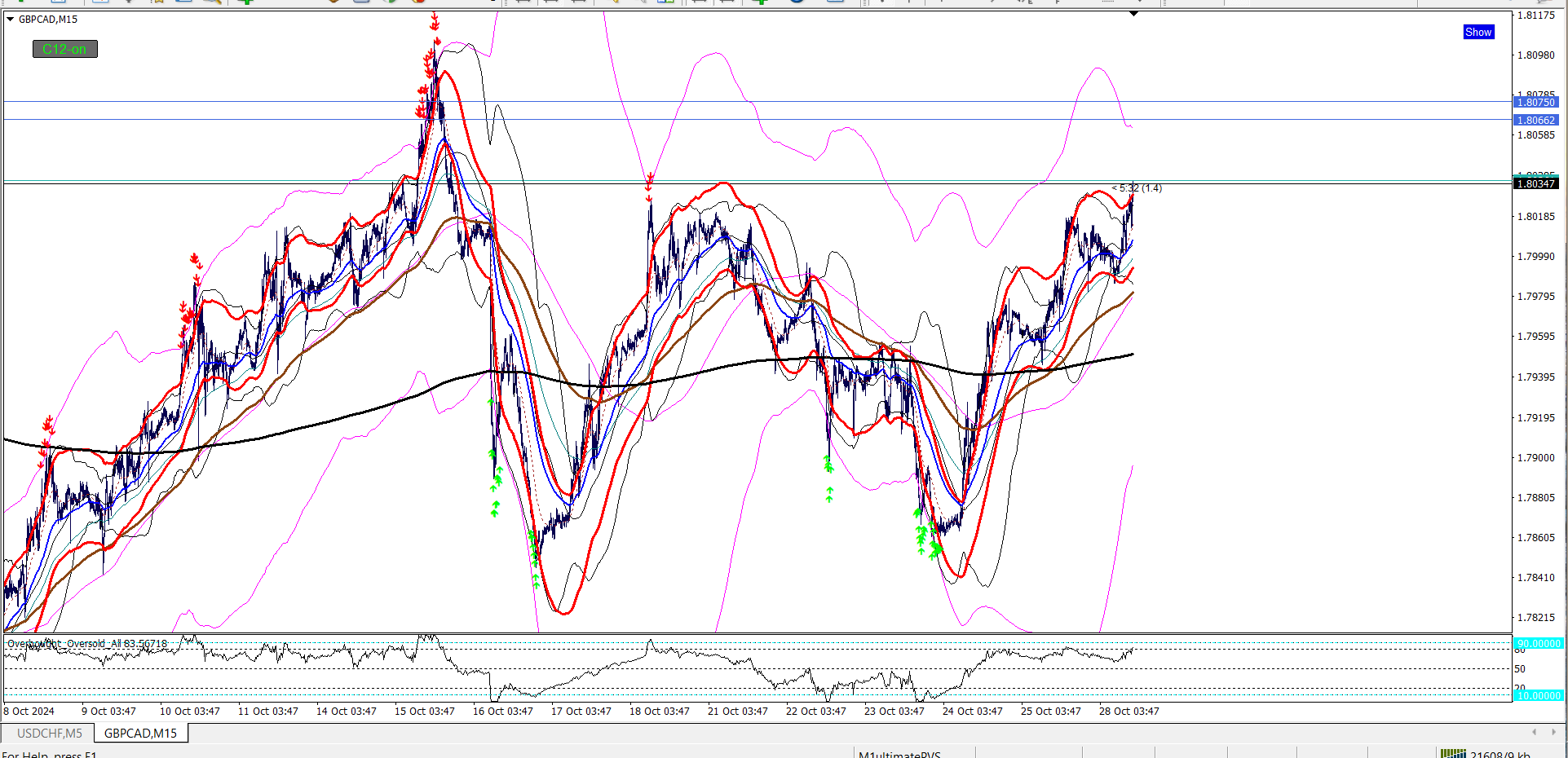Image resolution: width=1568 pixels, height=758 pixels.
Task: Click the 8 Oct 2024 date label
Action: click(x=29, y=711)
